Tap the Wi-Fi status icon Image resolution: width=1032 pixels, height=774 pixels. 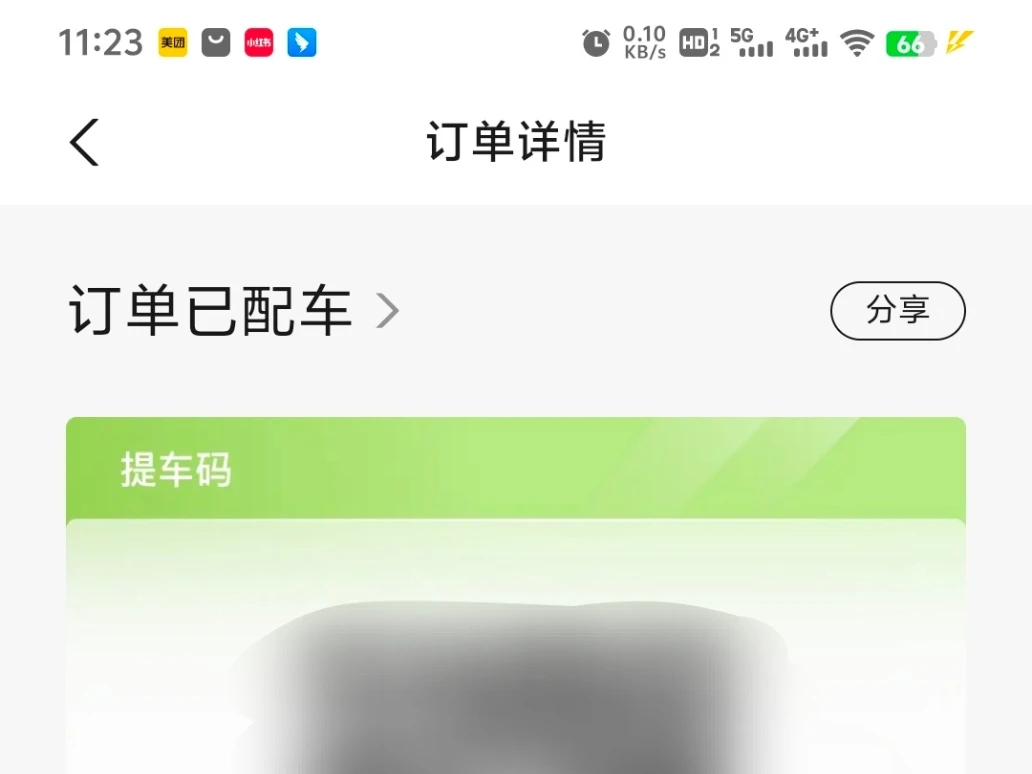click(x=857, y=43)
